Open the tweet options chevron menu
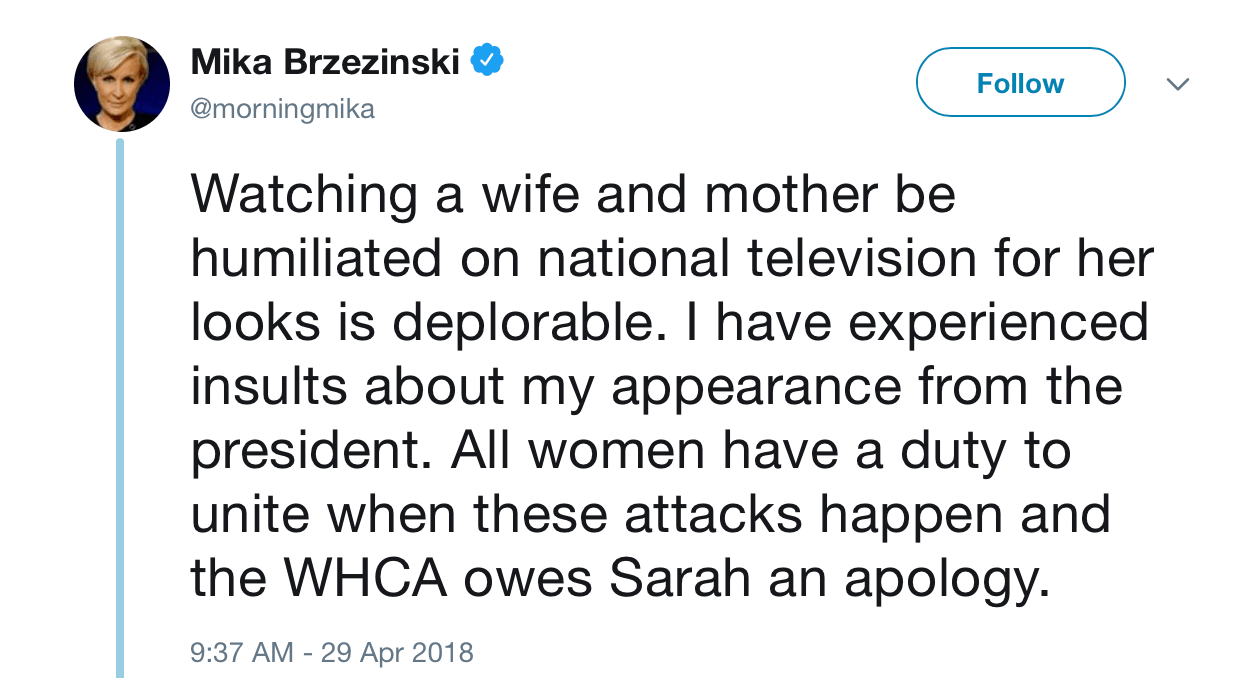 pos(1178,84)
